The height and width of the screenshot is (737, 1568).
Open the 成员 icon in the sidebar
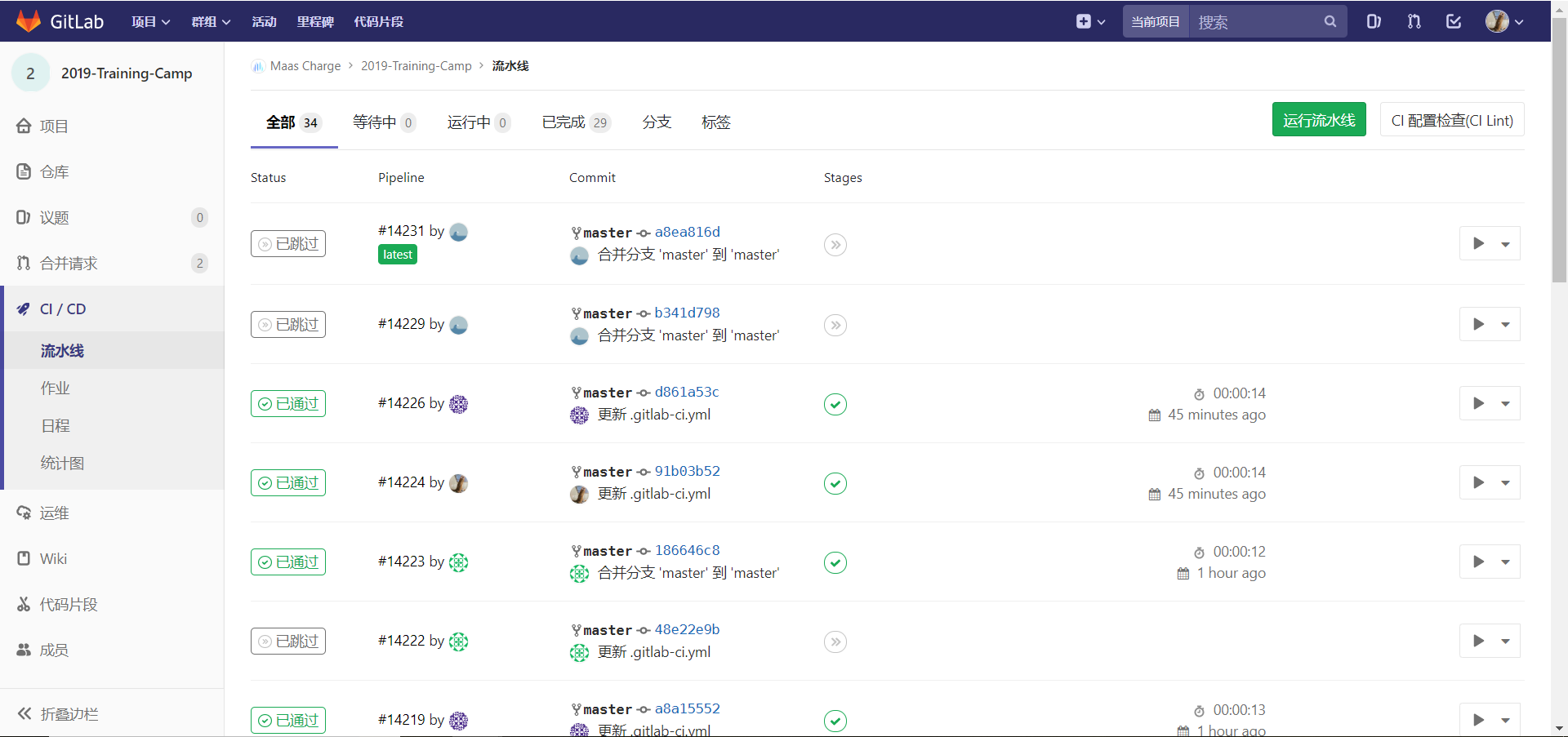(23, 650)
